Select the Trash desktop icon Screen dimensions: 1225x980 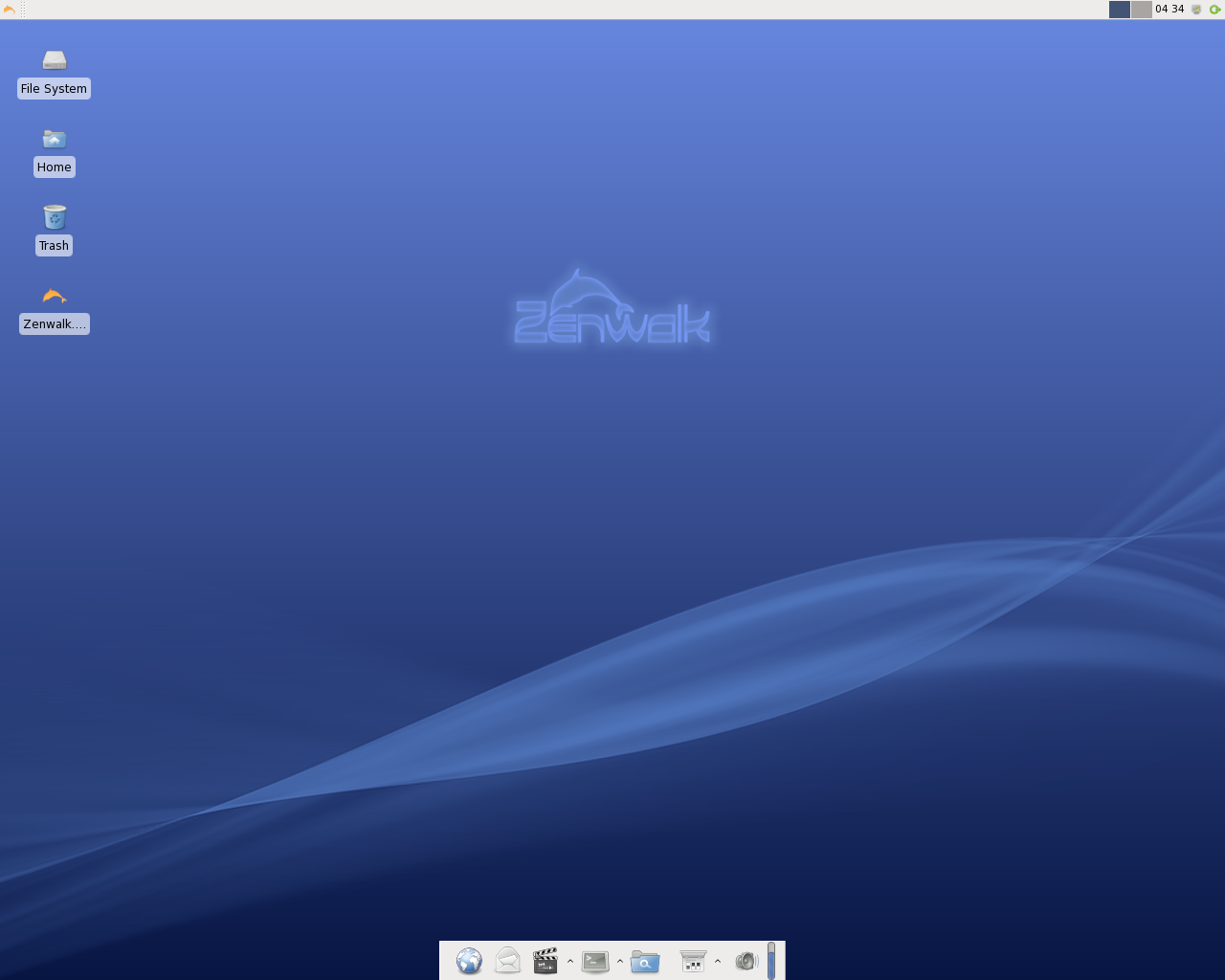55,217
